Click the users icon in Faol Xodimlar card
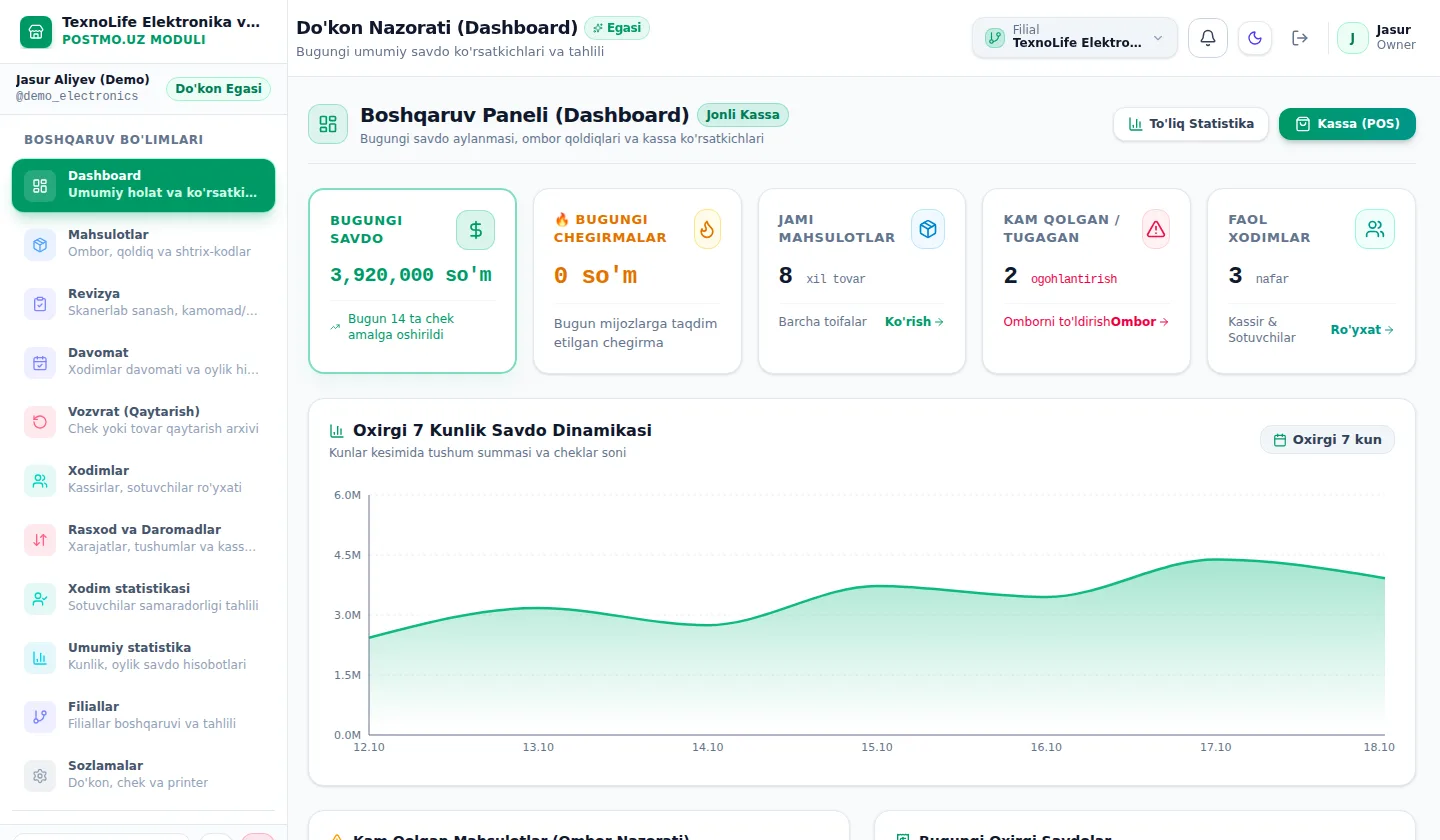 [1375, 229]
